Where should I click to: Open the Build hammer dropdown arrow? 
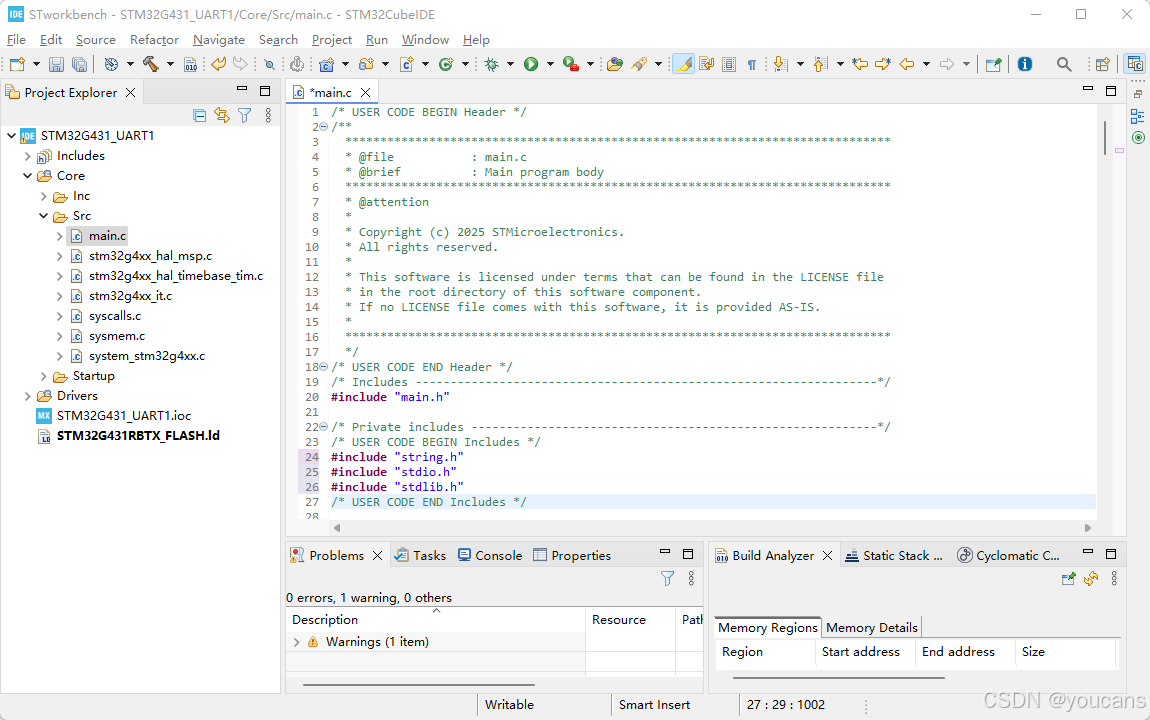[170, 65]
